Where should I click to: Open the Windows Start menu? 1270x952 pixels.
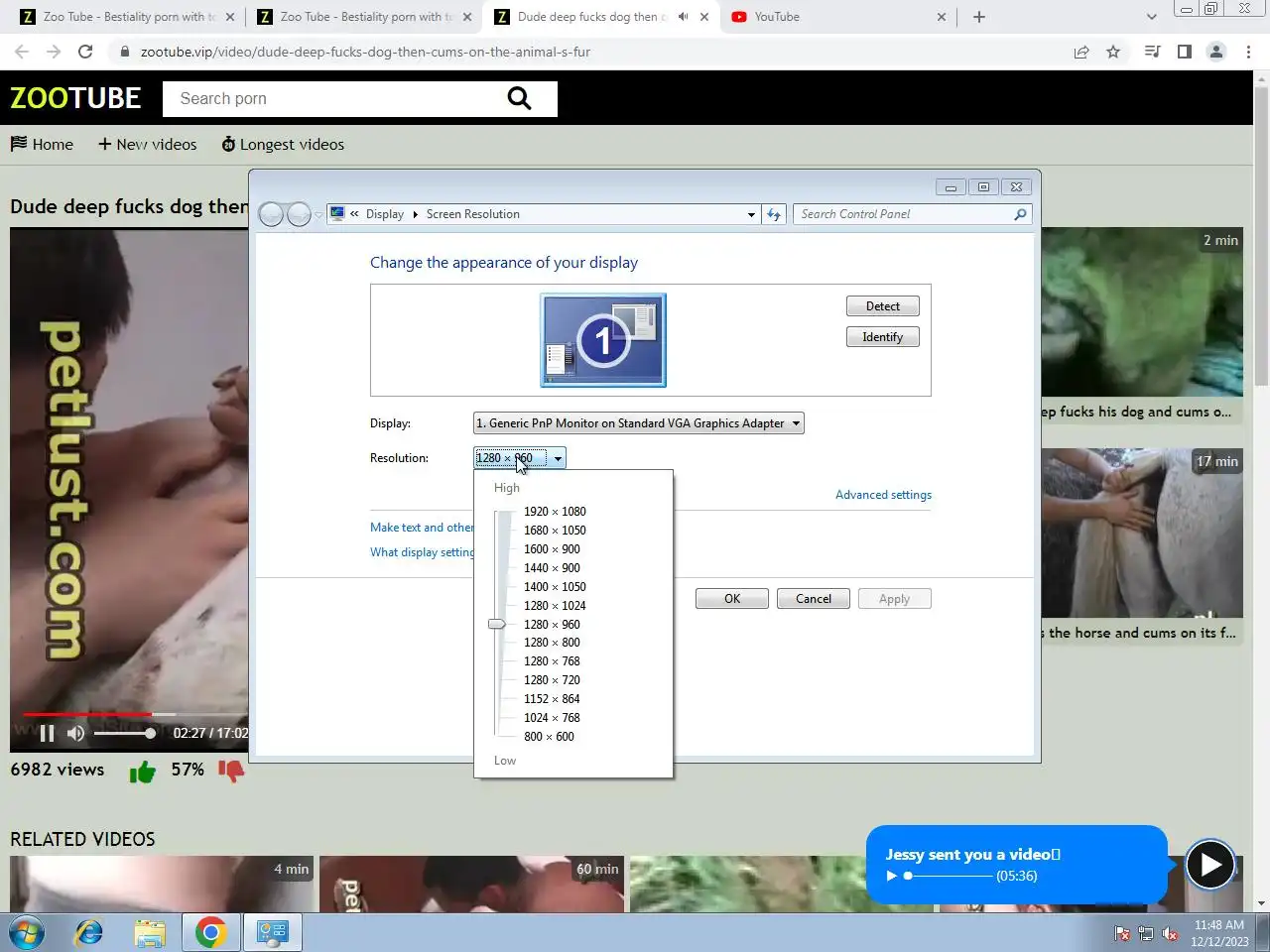(27, 932)
